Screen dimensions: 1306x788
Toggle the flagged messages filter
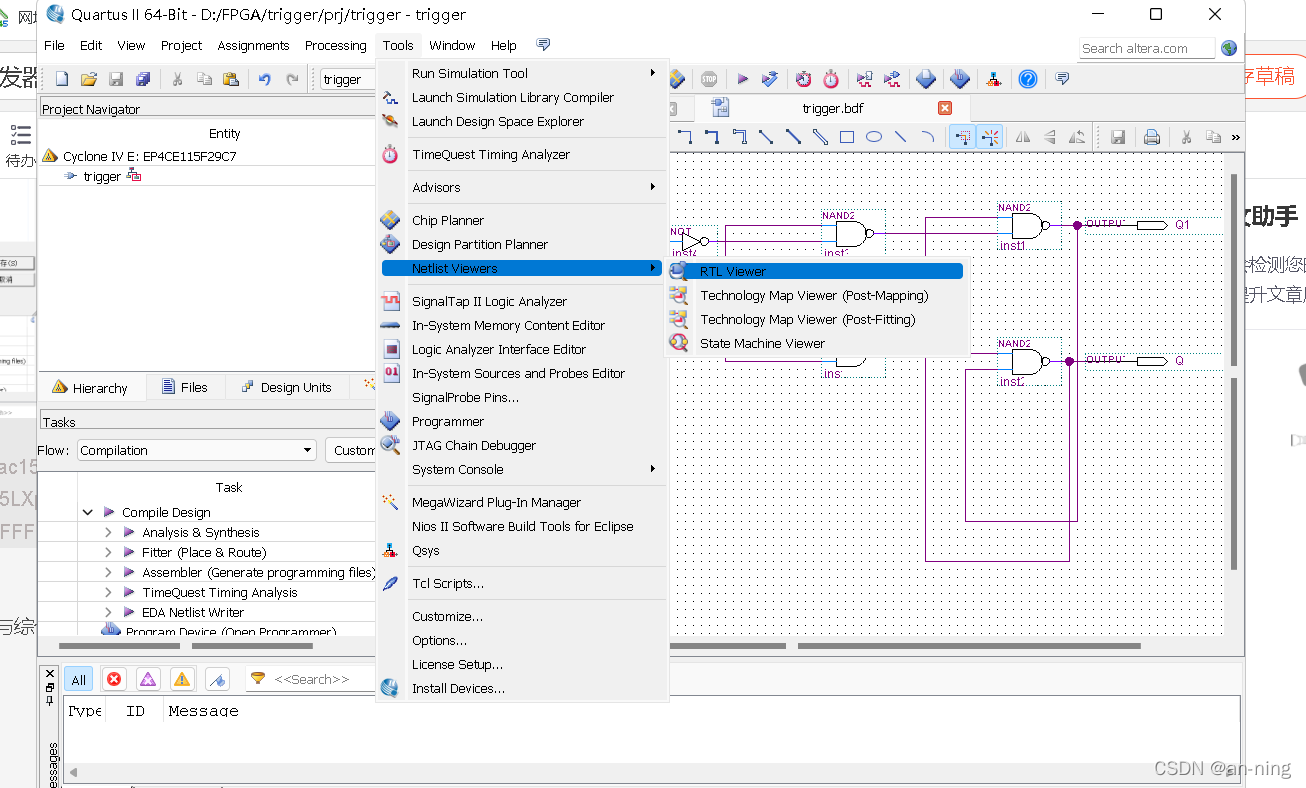point(219,679)
